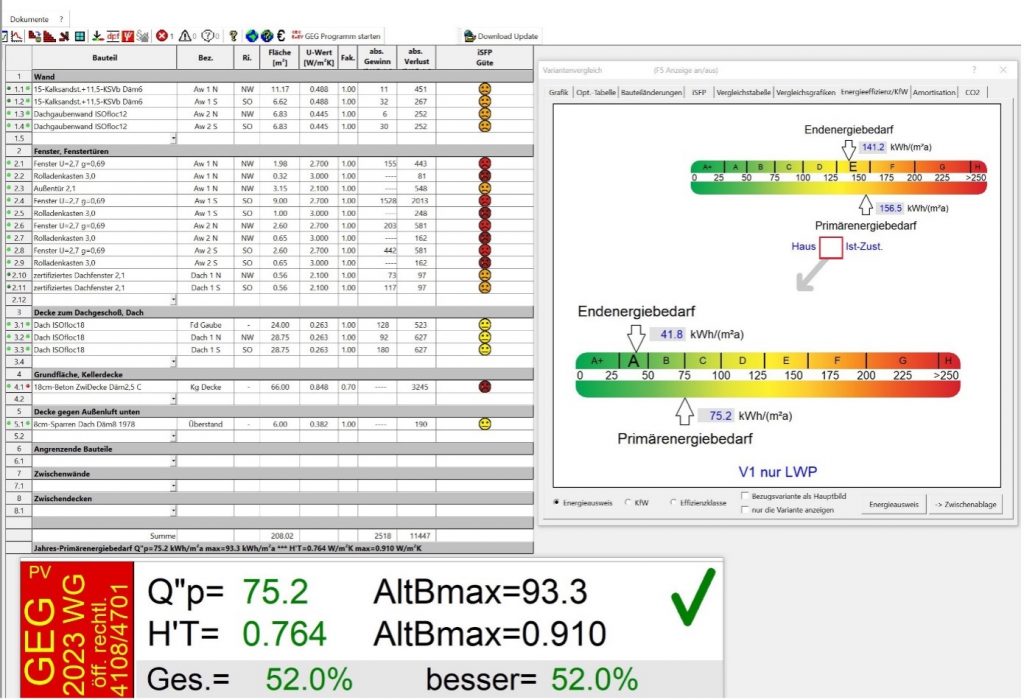Click the question mark help icon in toolbar

233,36
